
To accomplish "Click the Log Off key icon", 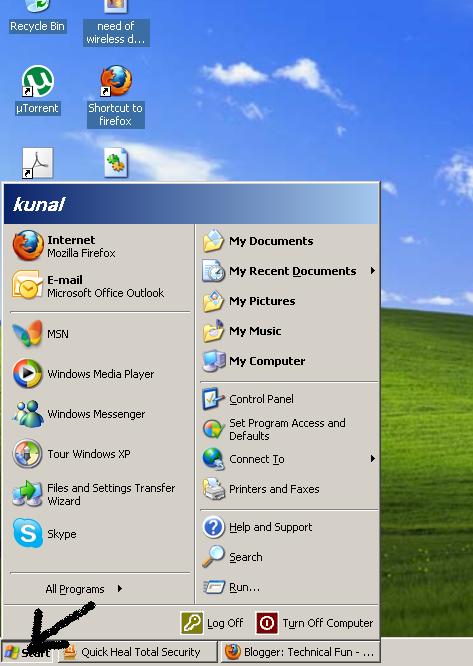I will 192,623.
